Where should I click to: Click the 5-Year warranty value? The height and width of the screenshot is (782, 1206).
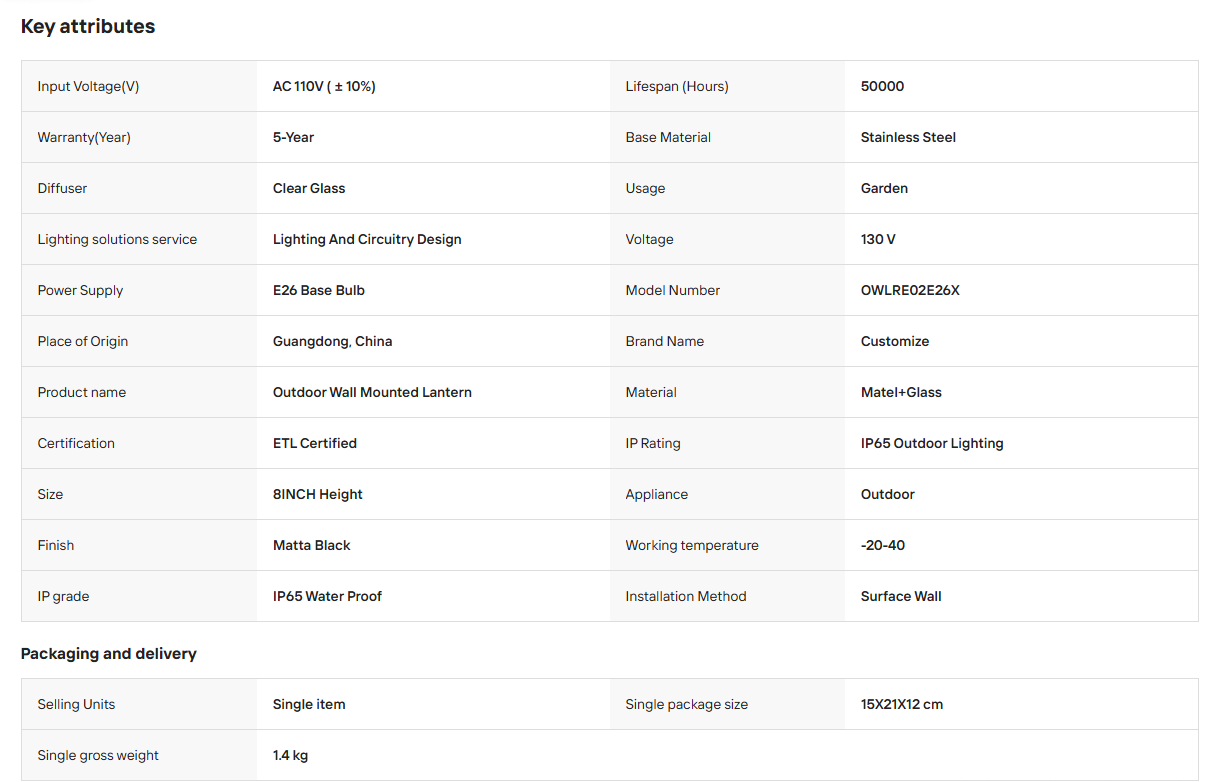tap(293, 137)
